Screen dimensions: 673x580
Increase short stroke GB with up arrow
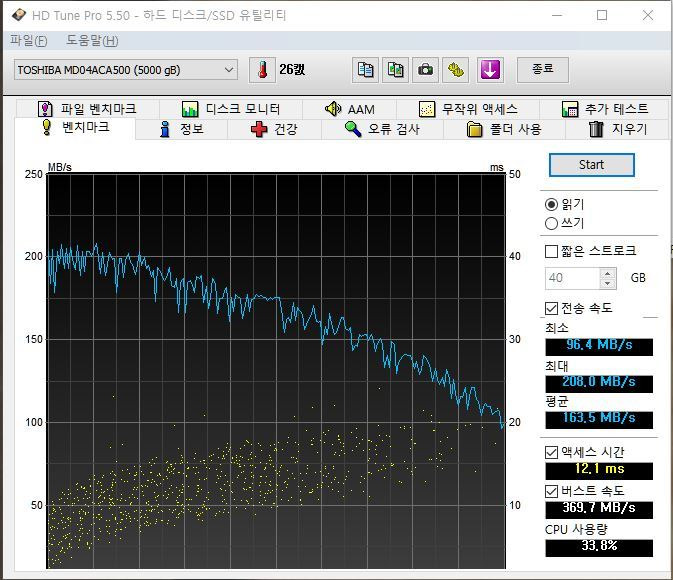(608, 273)
